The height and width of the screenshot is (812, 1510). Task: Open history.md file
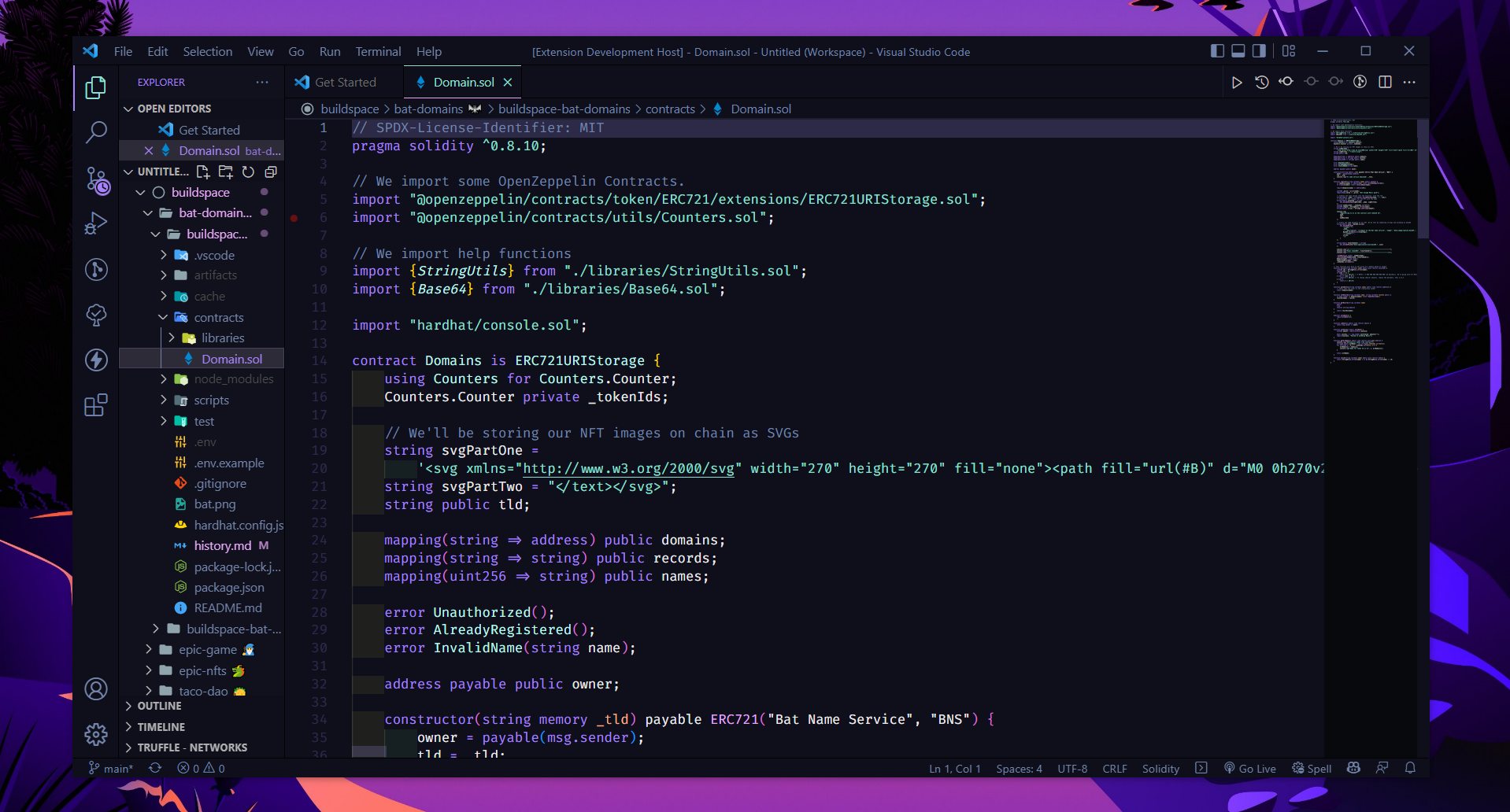point(202,546)
